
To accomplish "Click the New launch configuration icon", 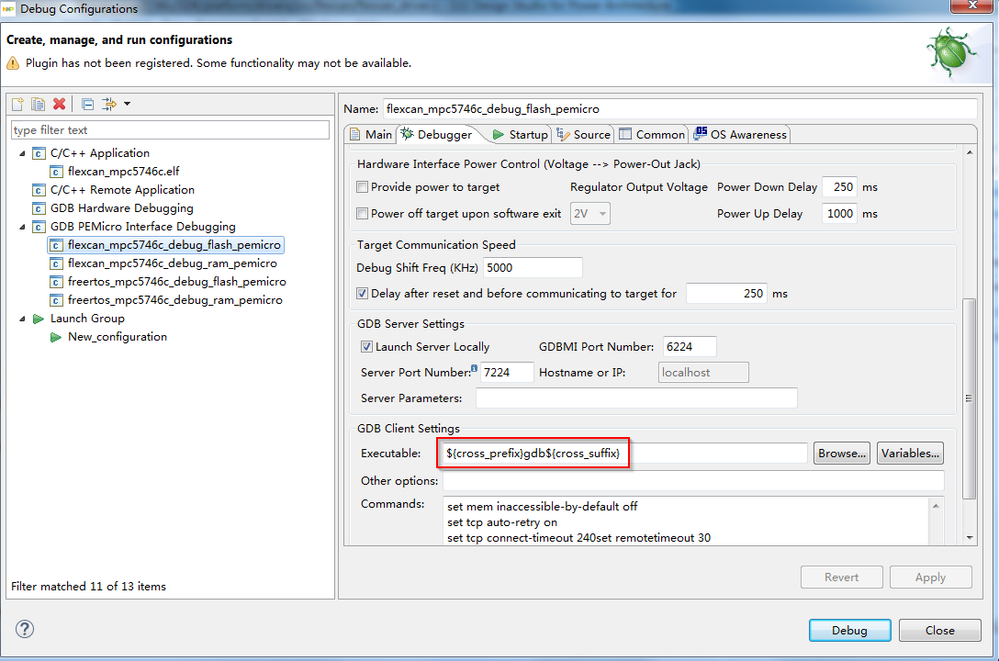I will point(18,104).
